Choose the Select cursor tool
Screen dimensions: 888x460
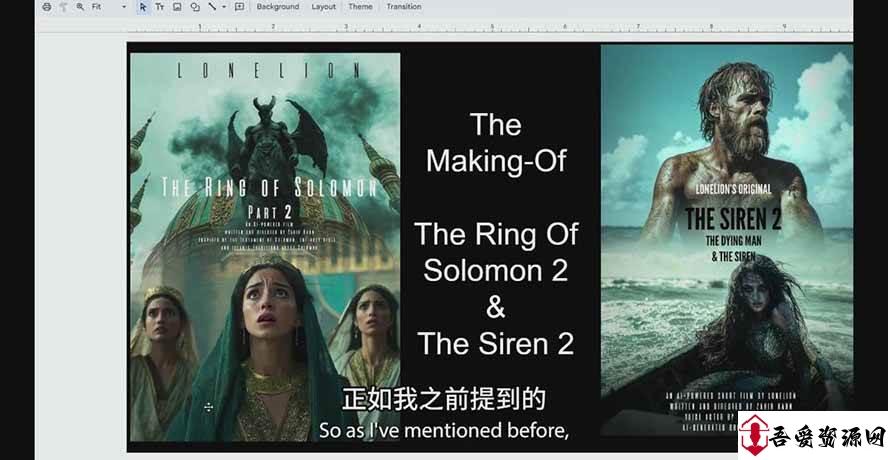pyautogui.click(x=143, y=7)
